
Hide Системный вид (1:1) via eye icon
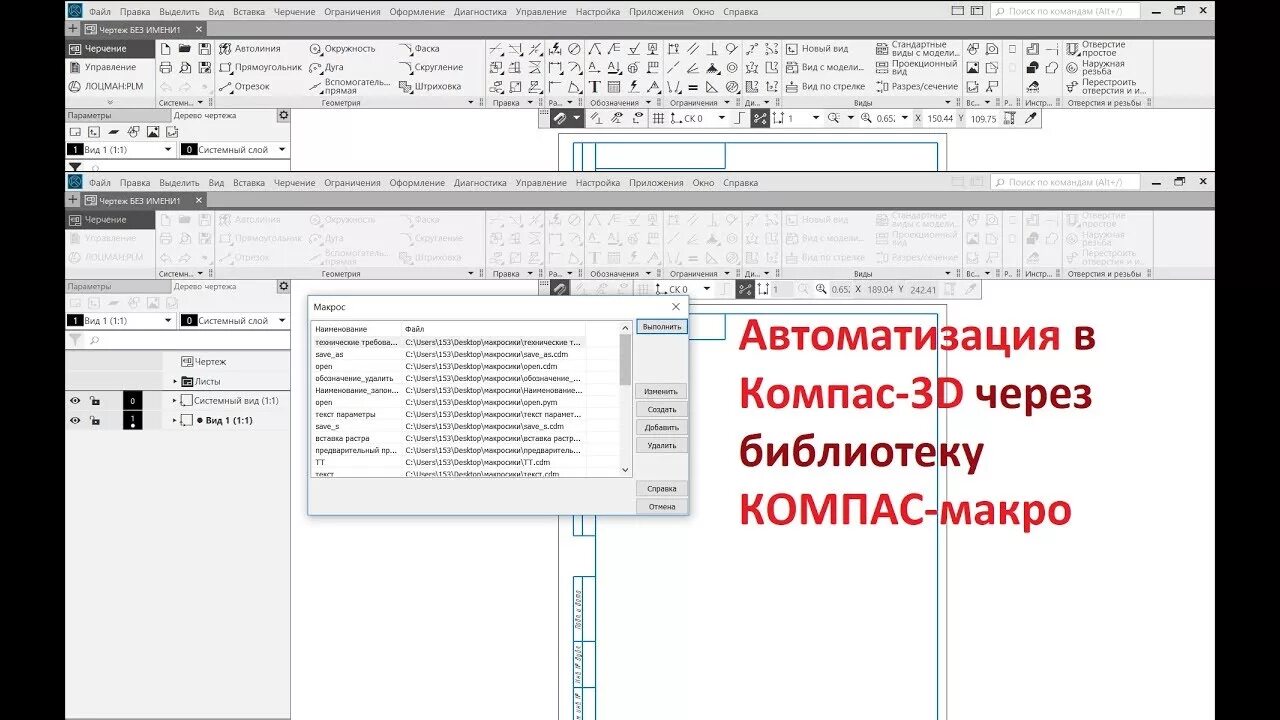[75, 400]
